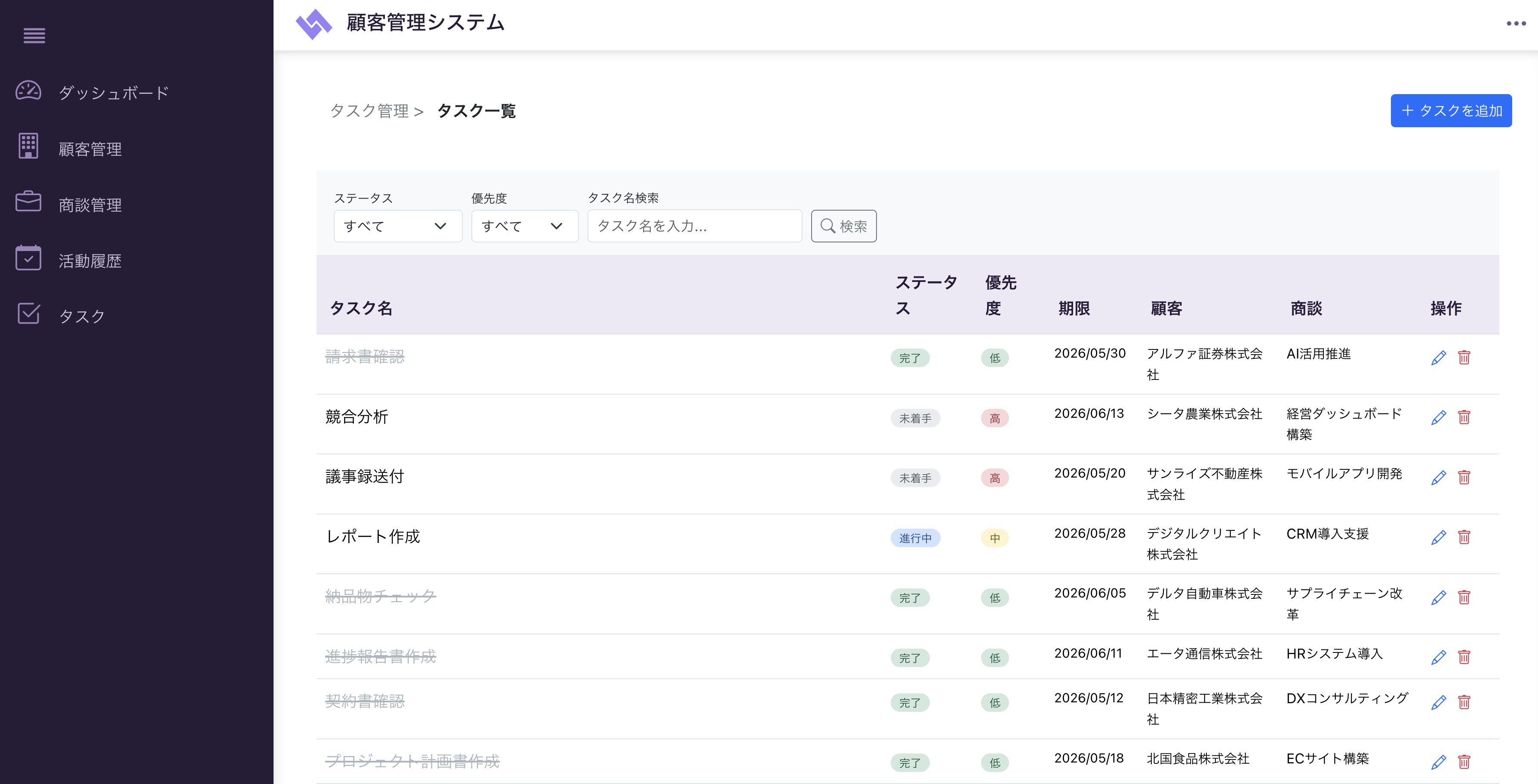1538x784 pixels.
Task: Click 未着手 badge in 競合分析 row
Action: [x=915, y=418]
